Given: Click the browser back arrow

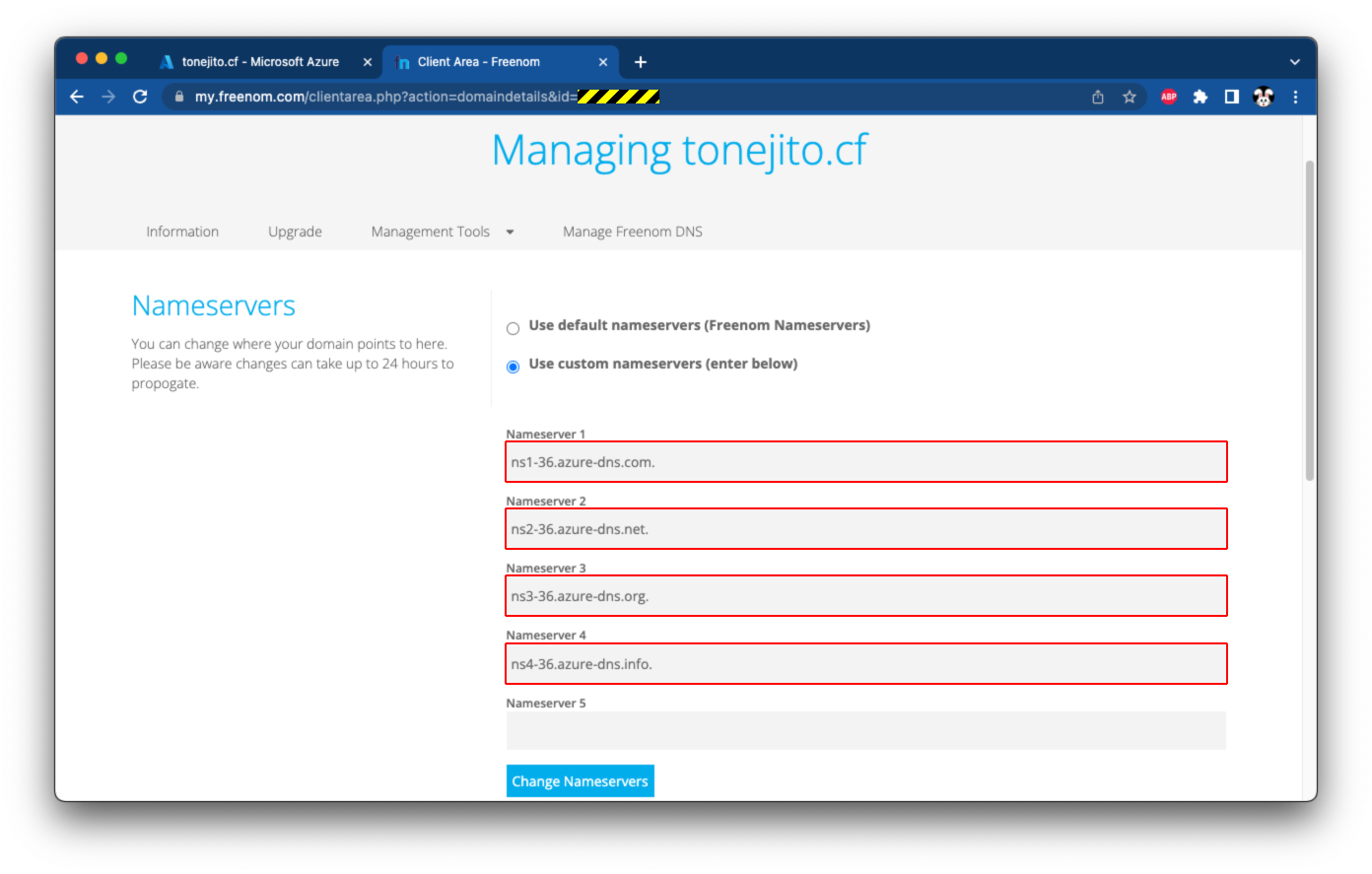Looking at the screenshot, I should point(77,97).
